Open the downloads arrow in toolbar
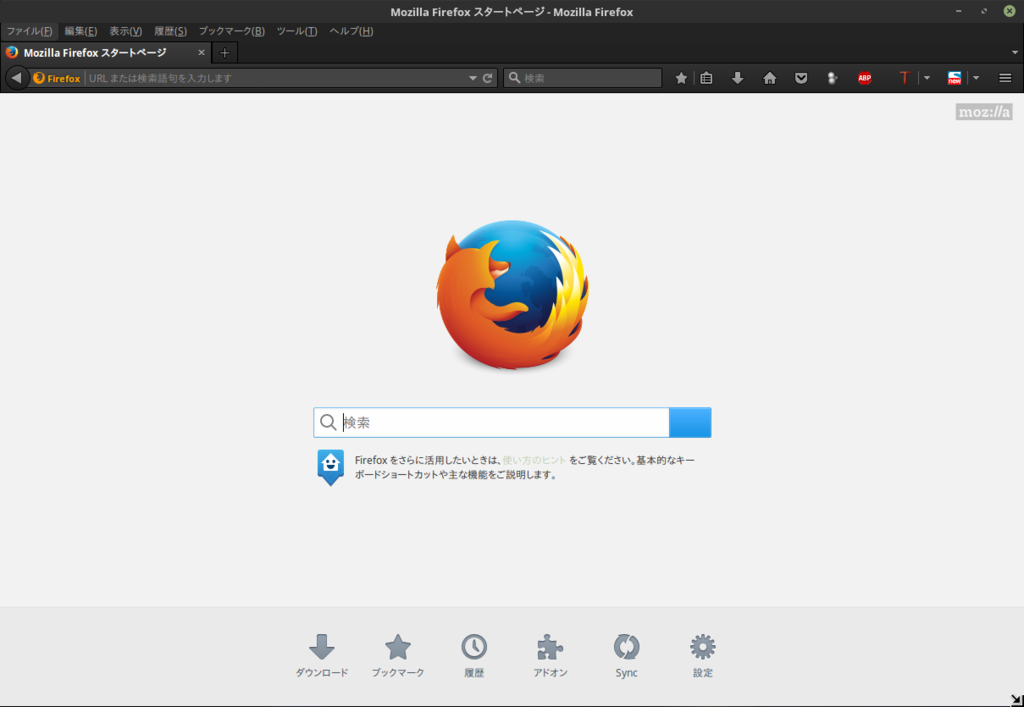 coord(738,78)
